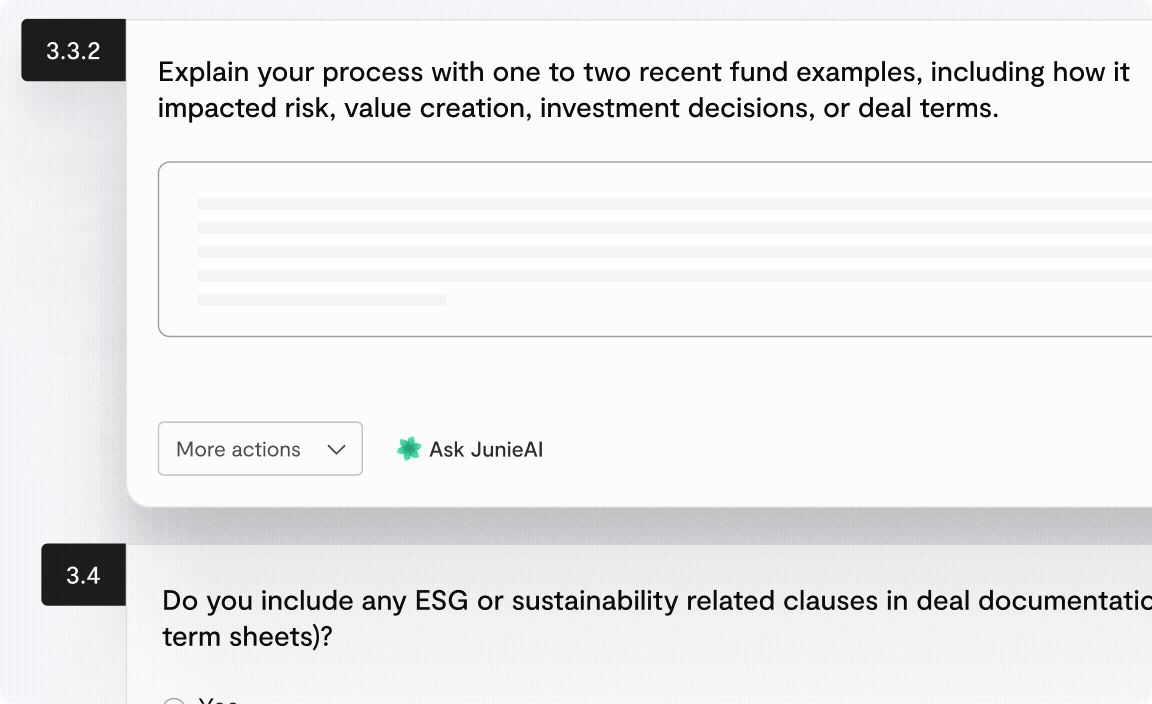The width and height of the screenshot is (1152, 704).
Task: Click the 'Explain your process' question text
Action: (x=644, y=73)
